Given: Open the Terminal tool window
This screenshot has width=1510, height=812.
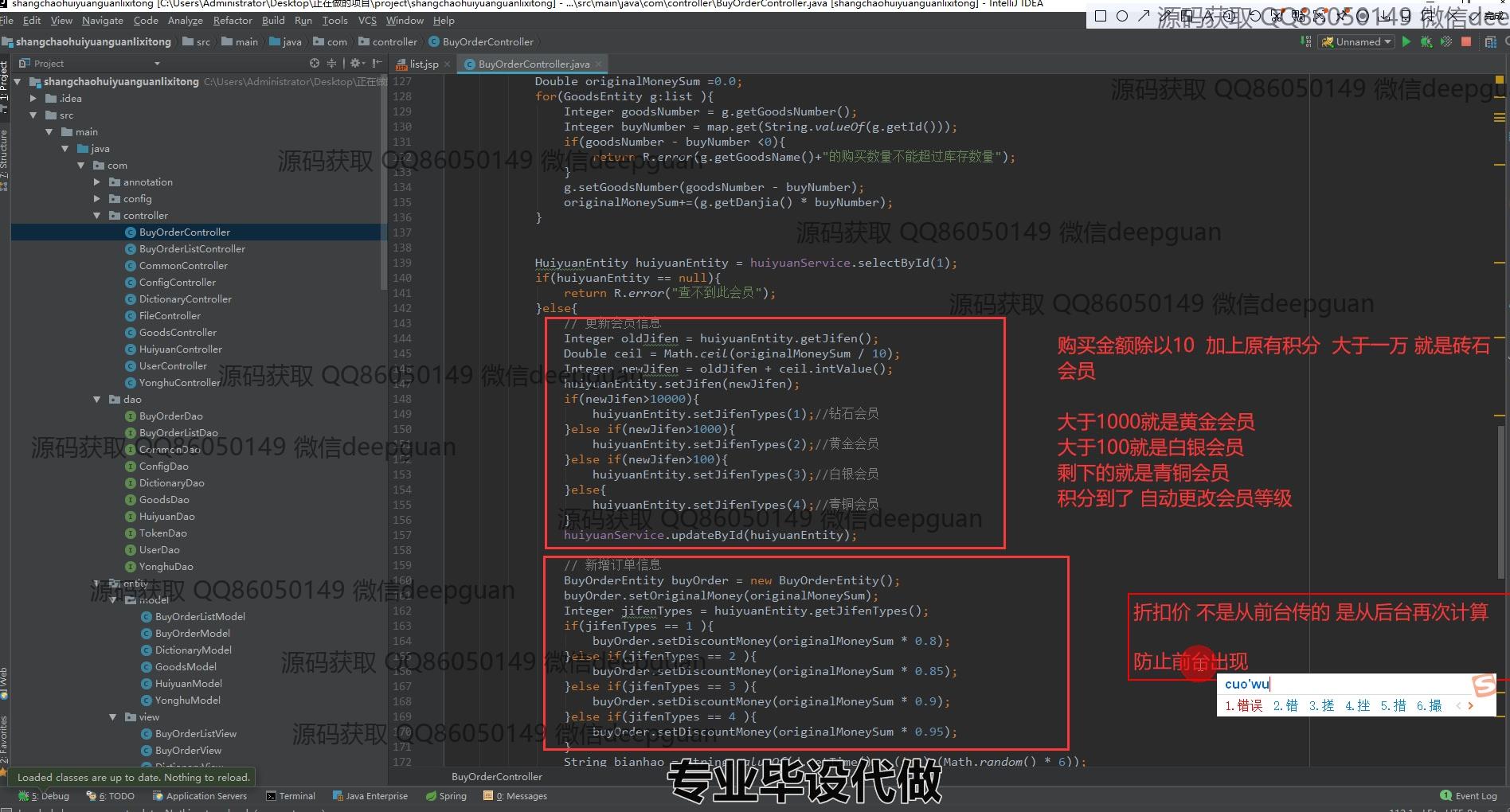Looking at the screenshot, I should pos(291,796).
